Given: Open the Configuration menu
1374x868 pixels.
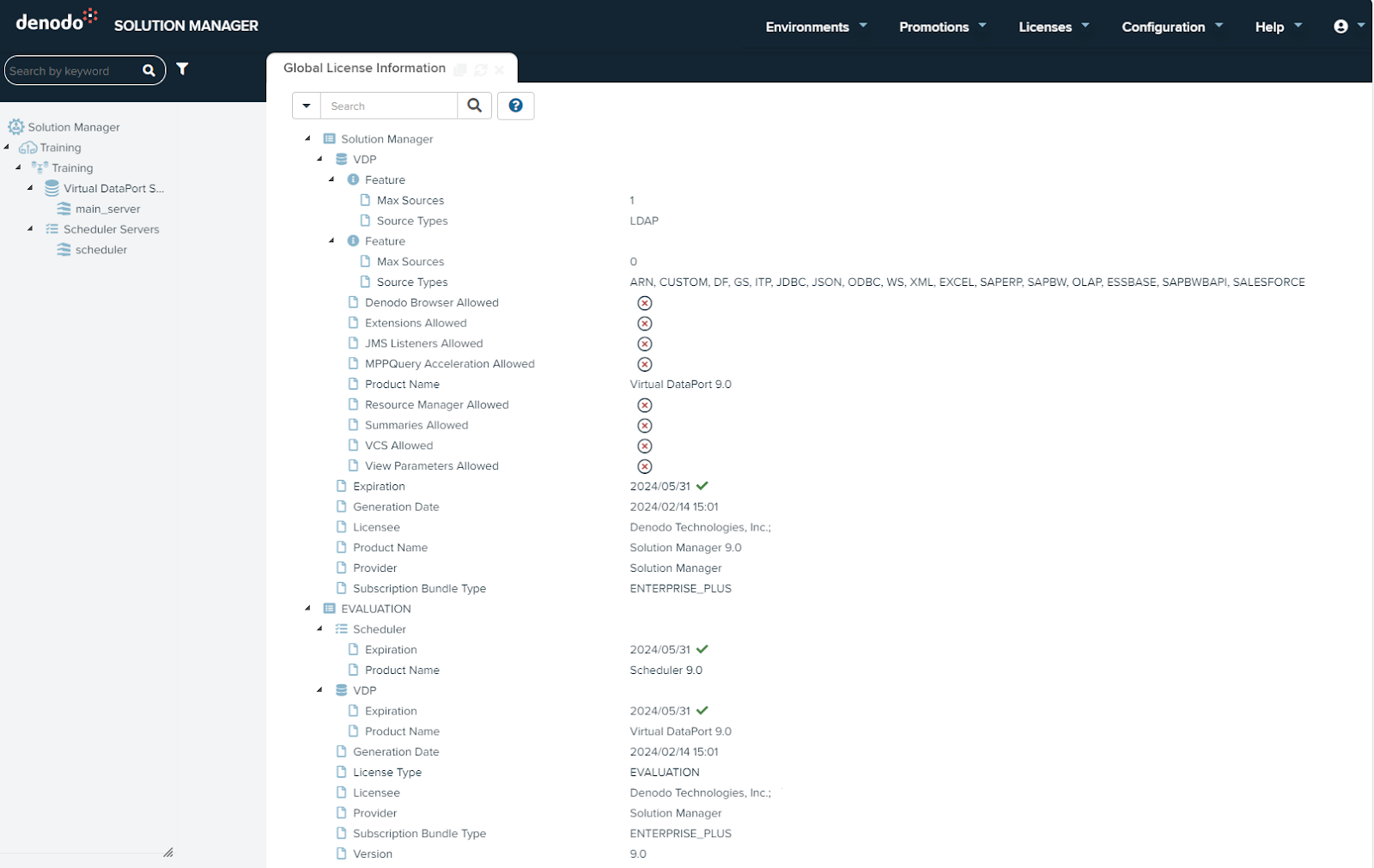Looking at the screenshot, I should pyautogui.click(x=1172, y=27).
